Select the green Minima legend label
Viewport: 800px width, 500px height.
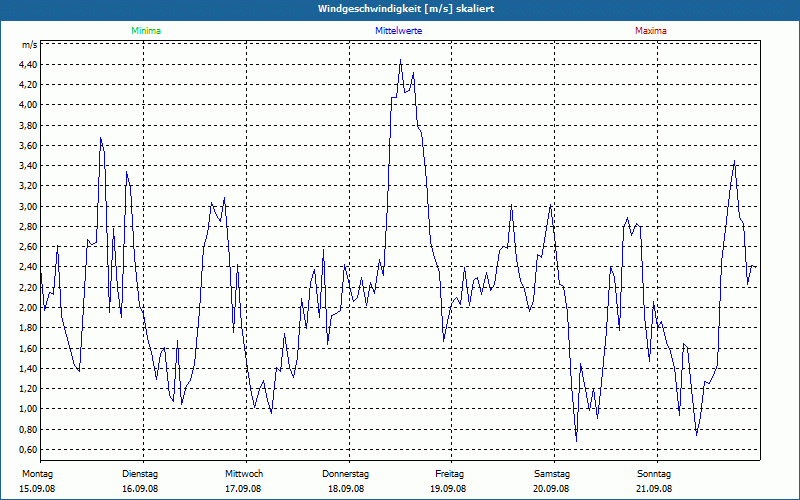pyautogui.click(x=146, y=31)
